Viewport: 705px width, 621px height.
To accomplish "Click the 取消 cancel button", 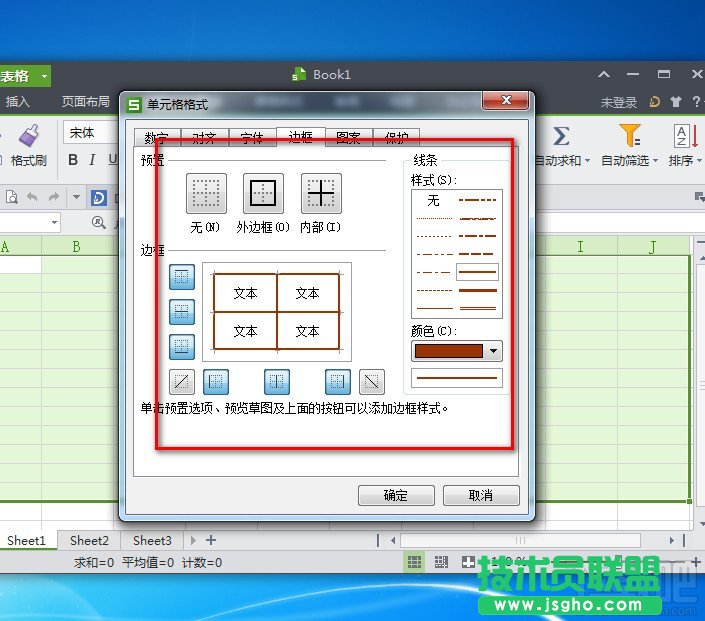I will tap(481, 495).
